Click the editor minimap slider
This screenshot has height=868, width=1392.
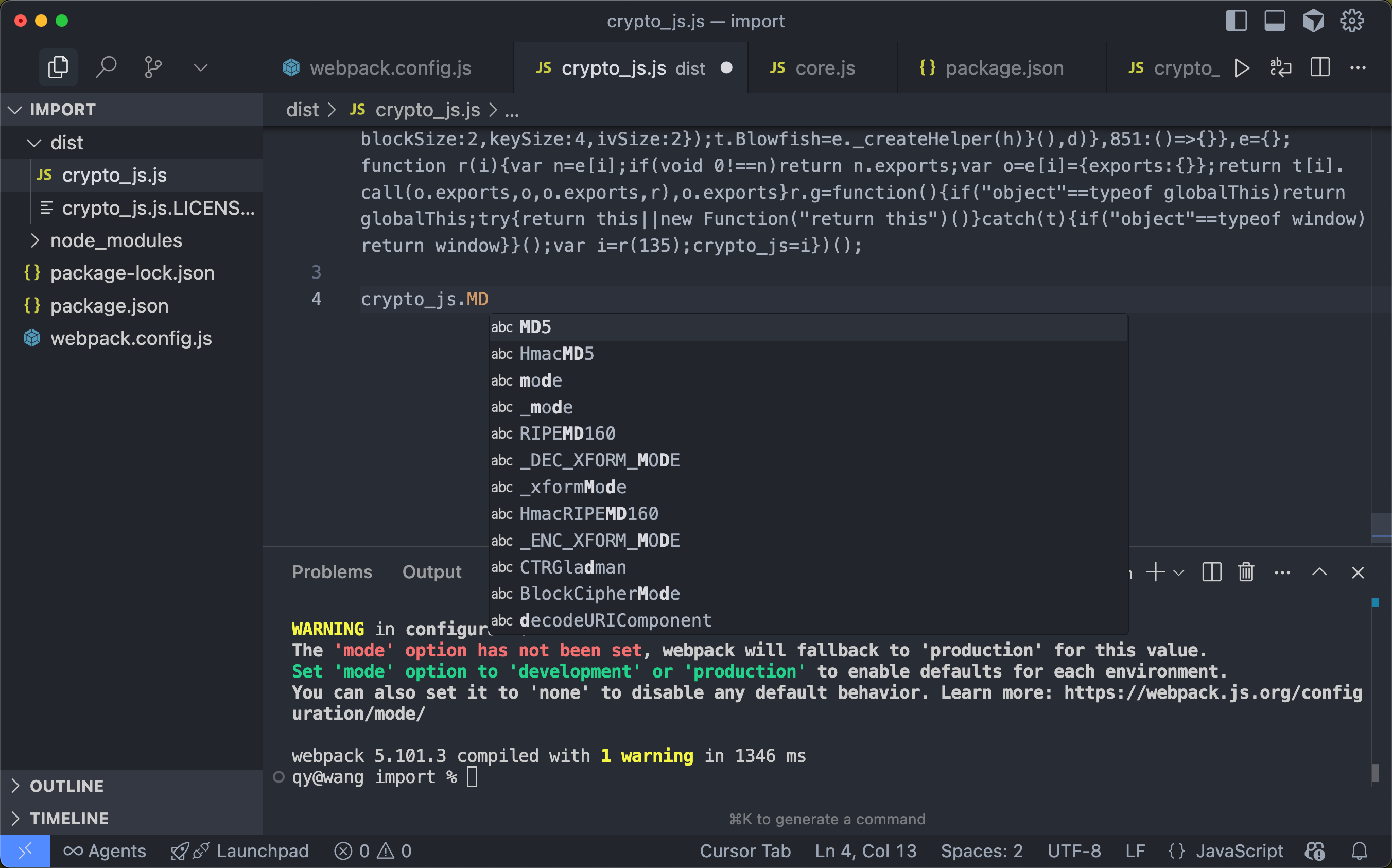tap(1381, 525)
